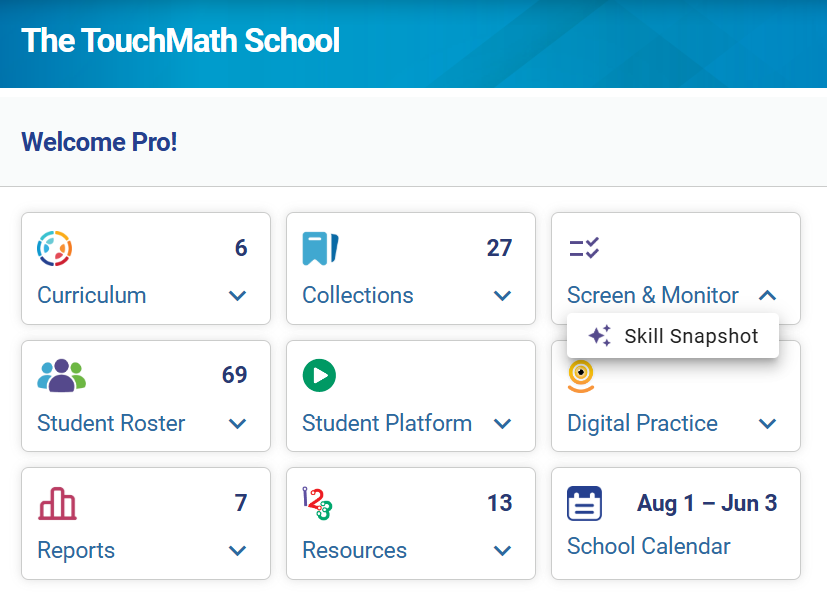Expand the Curriculum card chevron
Image resolution: width=827 pixels, height=608 pixels.
coord(238,296)
